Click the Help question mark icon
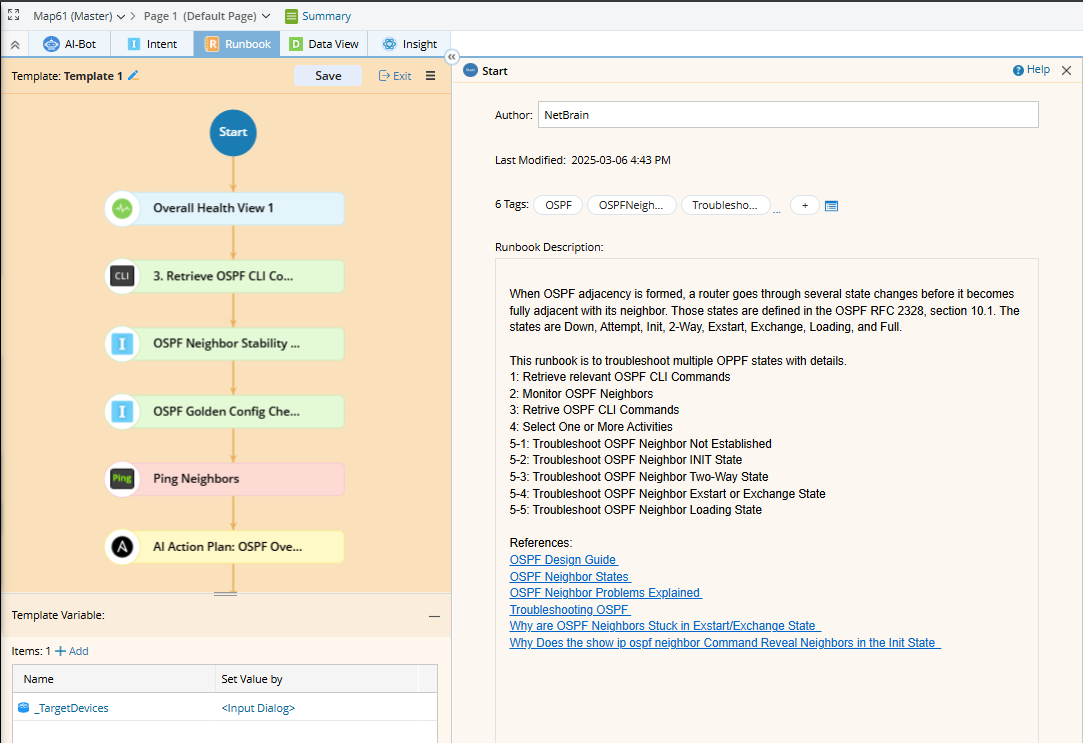This screenshot has height=743, width=1083. click(x=1018, y=70)
